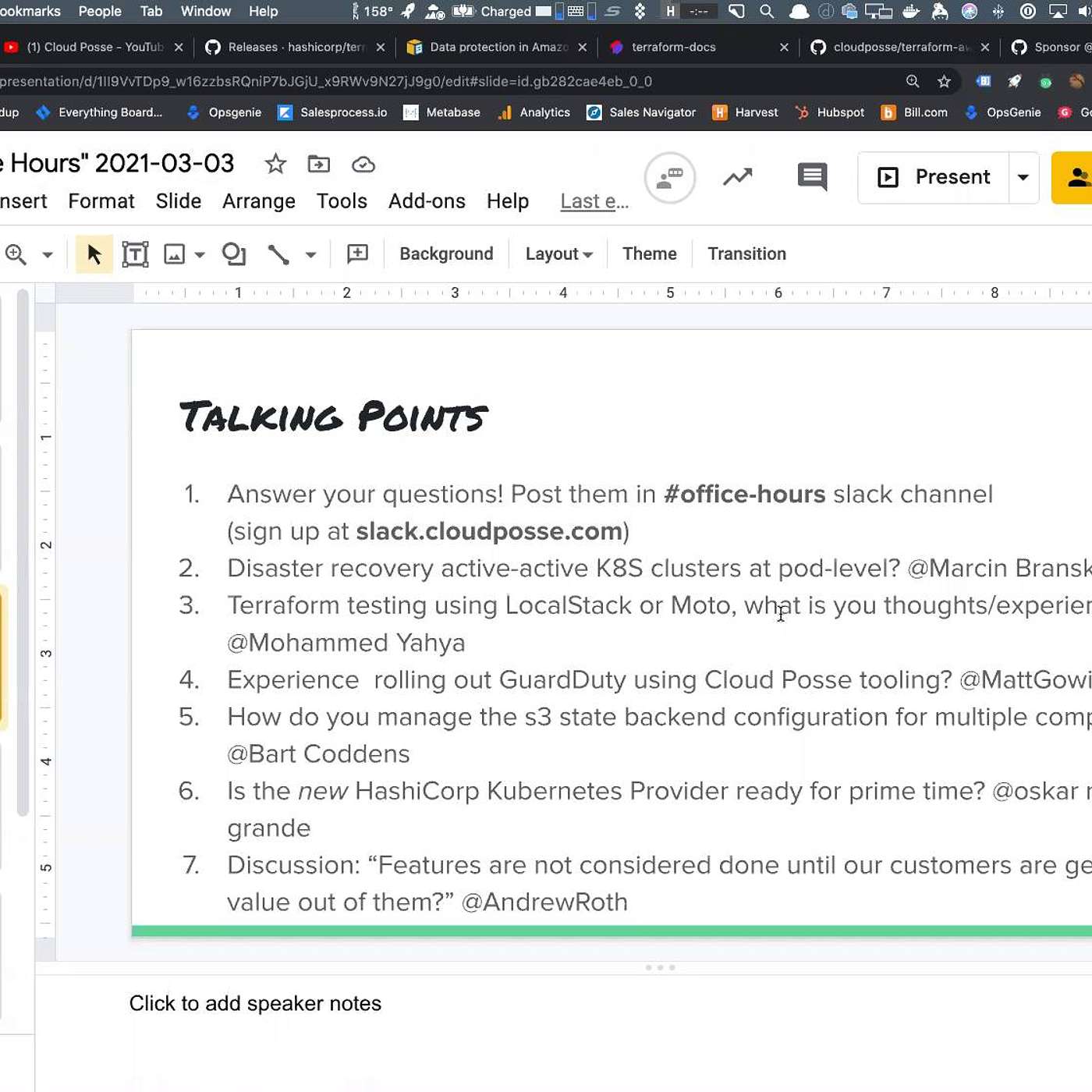The width and height of the screenshot is (1092, 1092).
Task: Click to add speaker notes field
Action: pyautogui.click(x=255, y=1003)
